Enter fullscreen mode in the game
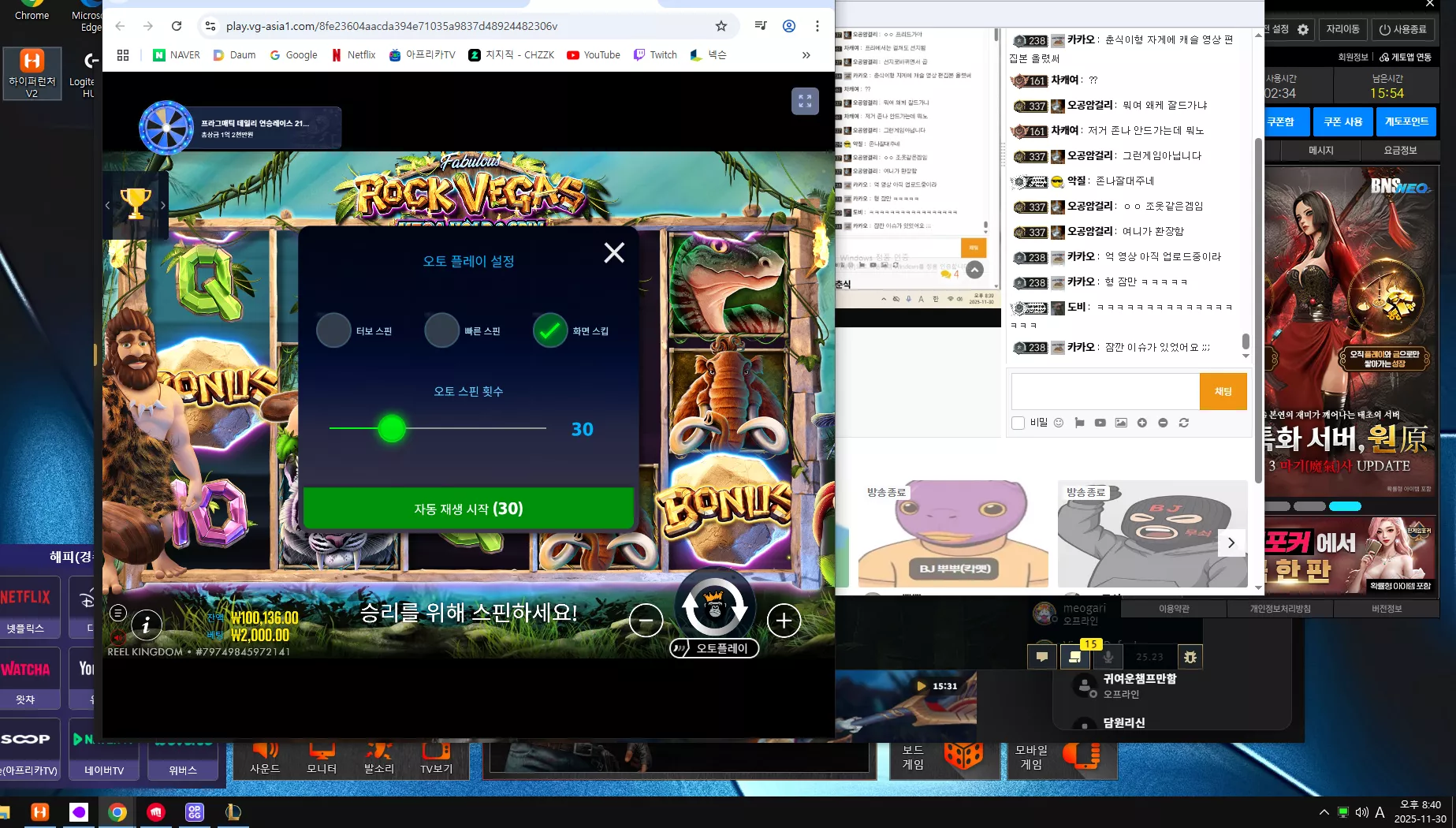Image resolution: width=1456 pixels, height=828 pixels. (805, 101)
